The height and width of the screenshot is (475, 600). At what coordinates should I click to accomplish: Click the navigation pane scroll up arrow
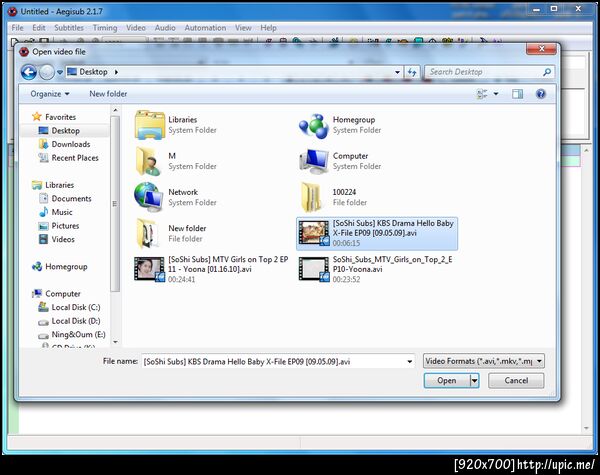coord(115,110)
